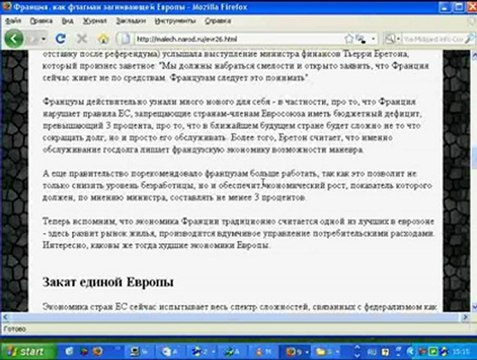Launch Firefox from the Quick Launch icon
This screenshot has height=360, width=477.
coord(98,351)
